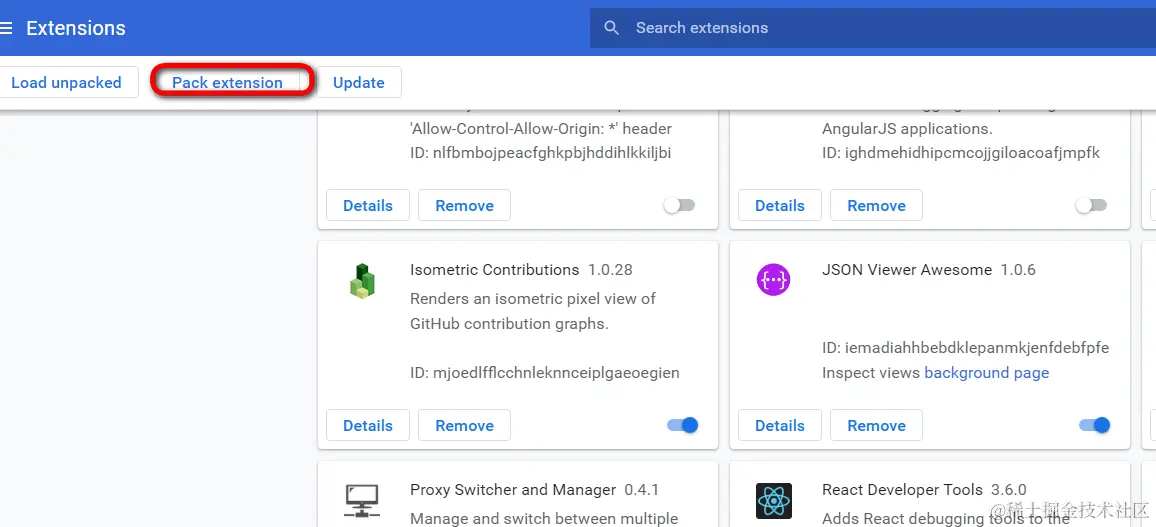The width and height of the screenshot is (1156, 527).
Task: Click the 'Adds React debugging tools' description
Action: pyautogui.click(x=945, y=518)
